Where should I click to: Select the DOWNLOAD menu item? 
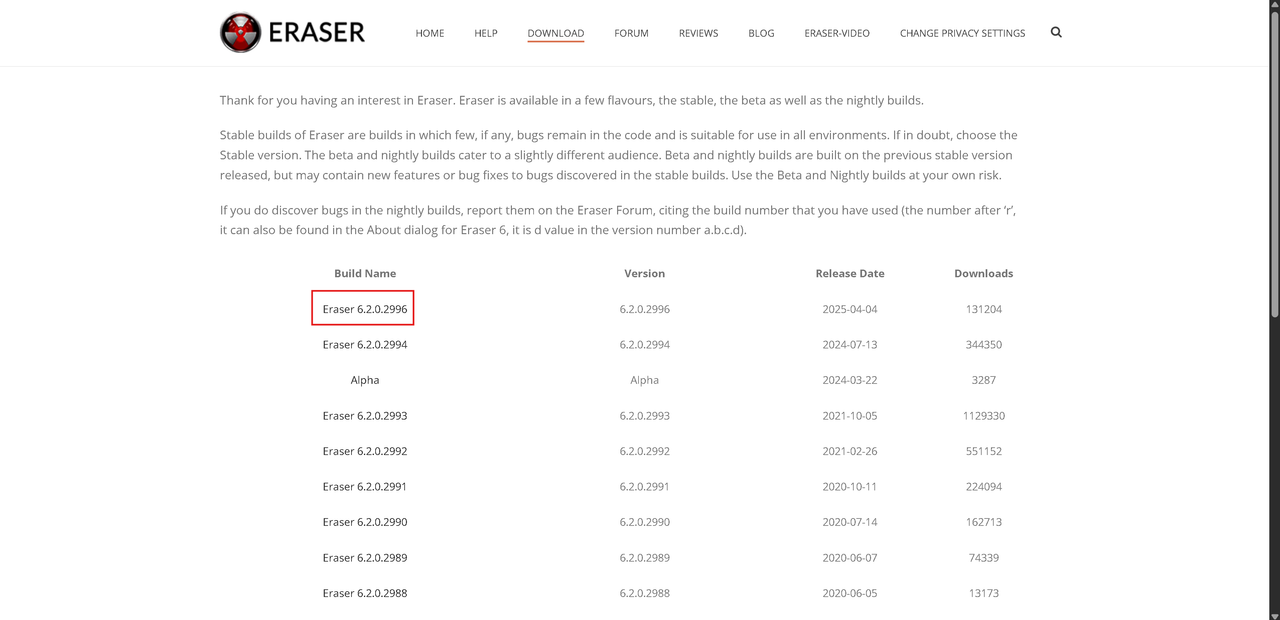pyautogui.click(x=556, y=33)
